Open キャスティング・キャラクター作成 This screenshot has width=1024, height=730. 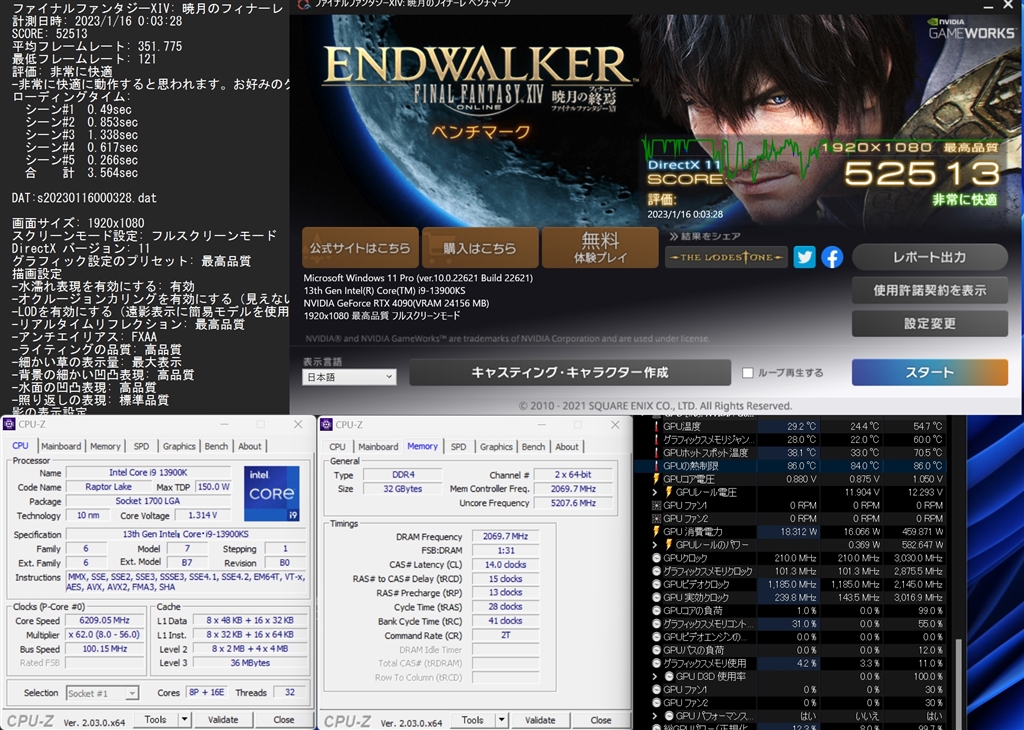pyautogui.click(x=569, y=372)
